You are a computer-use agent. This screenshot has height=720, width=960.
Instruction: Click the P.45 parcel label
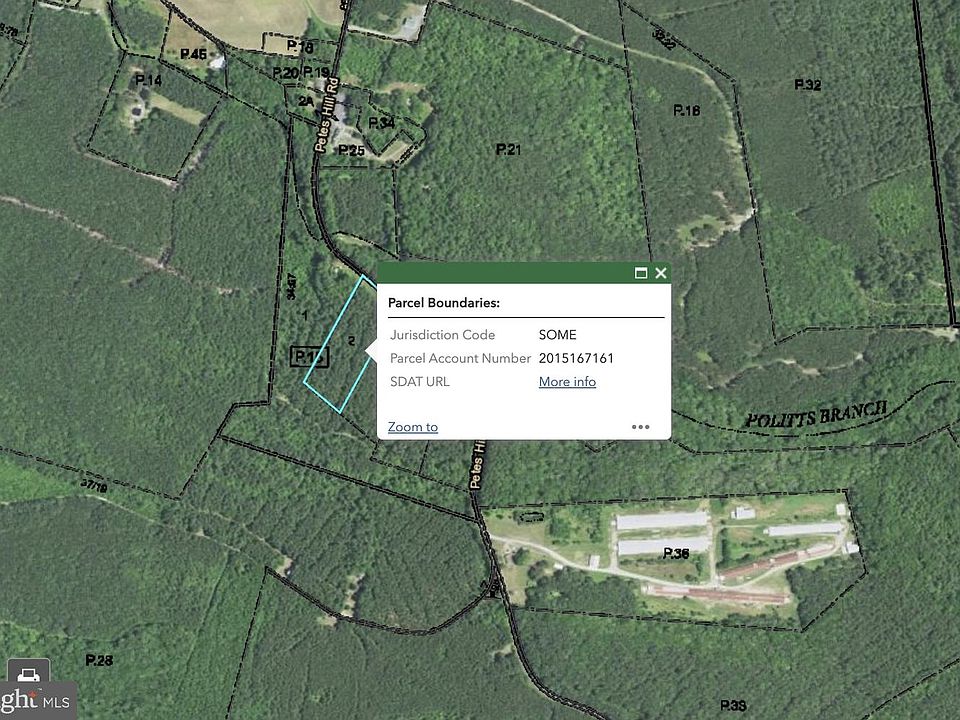click(193, 54)
